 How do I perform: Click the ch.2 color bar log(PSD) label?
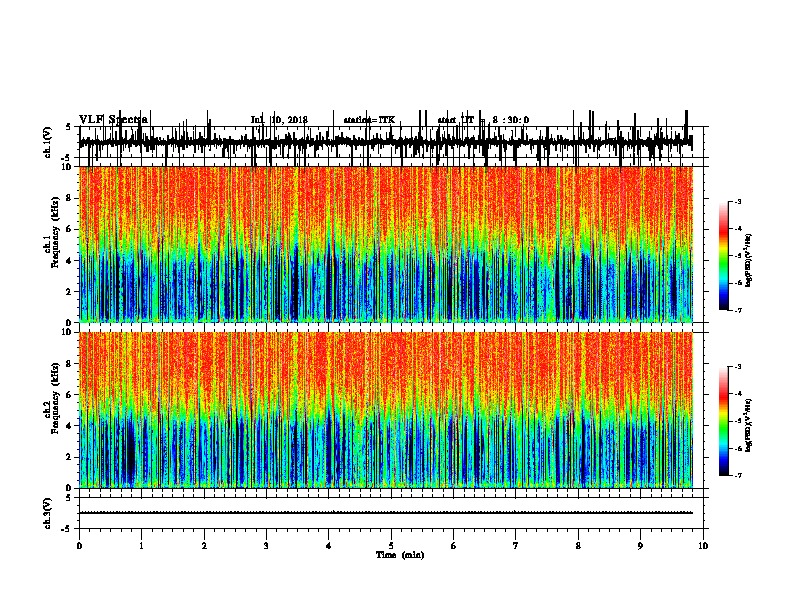tap(749, 425)
